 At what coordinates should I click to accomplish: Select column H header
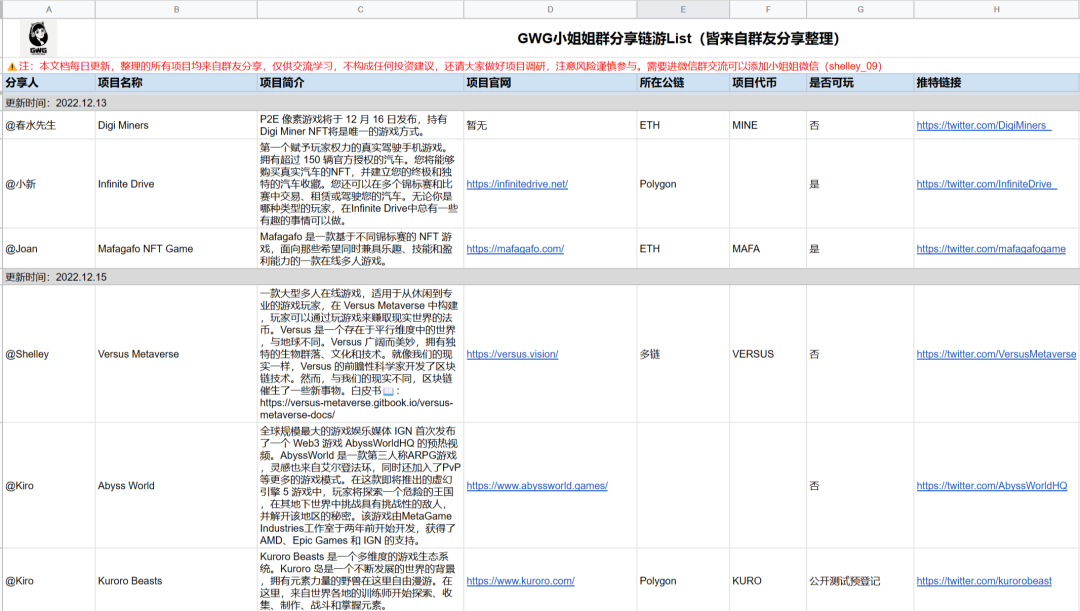997,9
